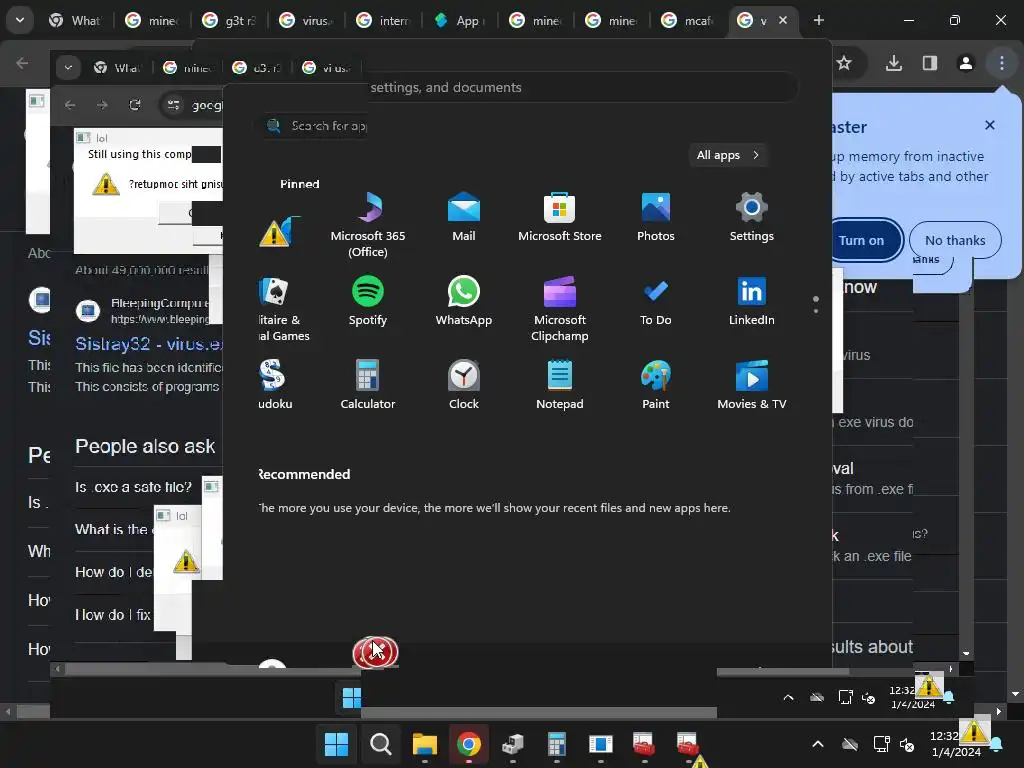This screenshot has width=1024, height=768.
Task: Click the taskbar notification bell
Action: click(996, 744)
